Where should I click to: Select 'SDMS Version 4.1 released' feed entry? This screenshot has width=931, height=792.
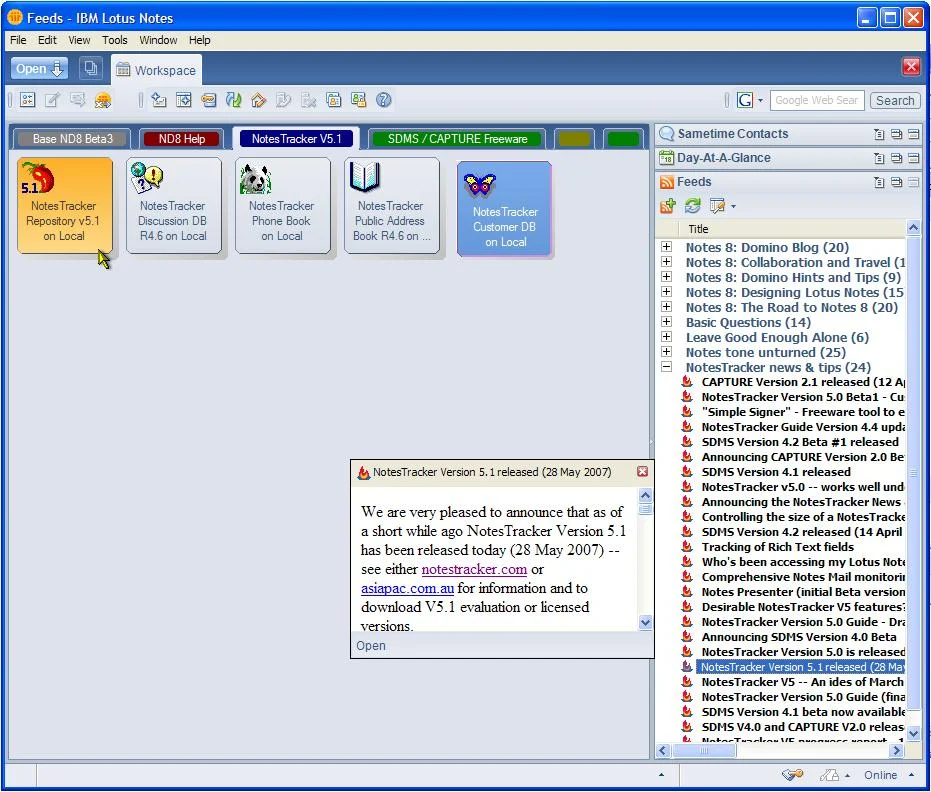(776, 472)
